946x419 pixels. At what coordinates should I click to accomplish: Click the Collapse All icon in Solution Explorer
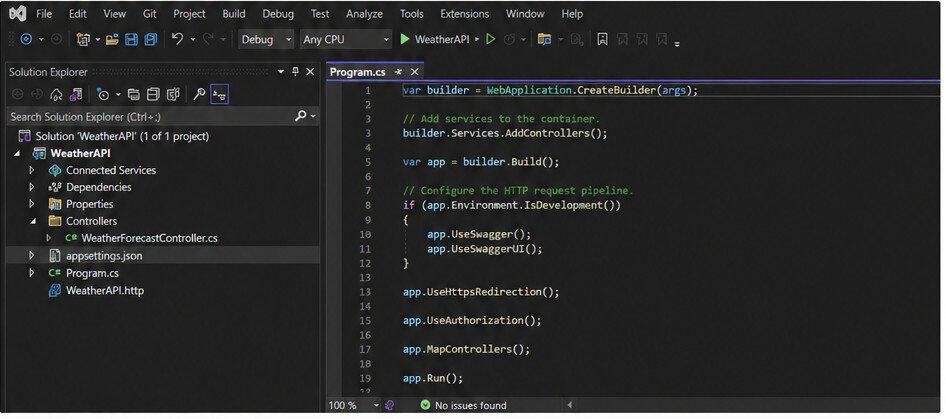[x=154, y=95]
